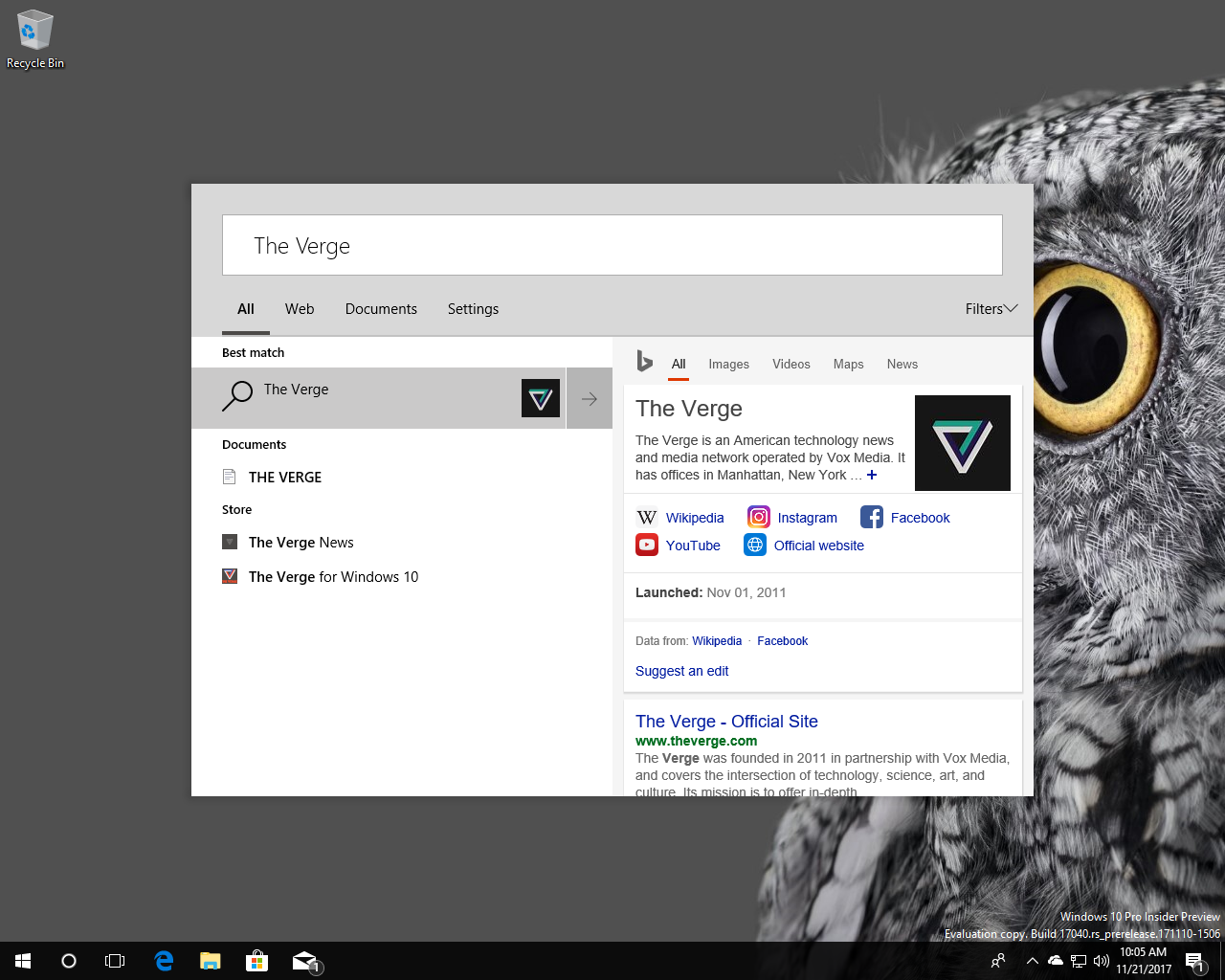Click the magnifier icon in best match
Screen dimensions: 1225x980
237,395
